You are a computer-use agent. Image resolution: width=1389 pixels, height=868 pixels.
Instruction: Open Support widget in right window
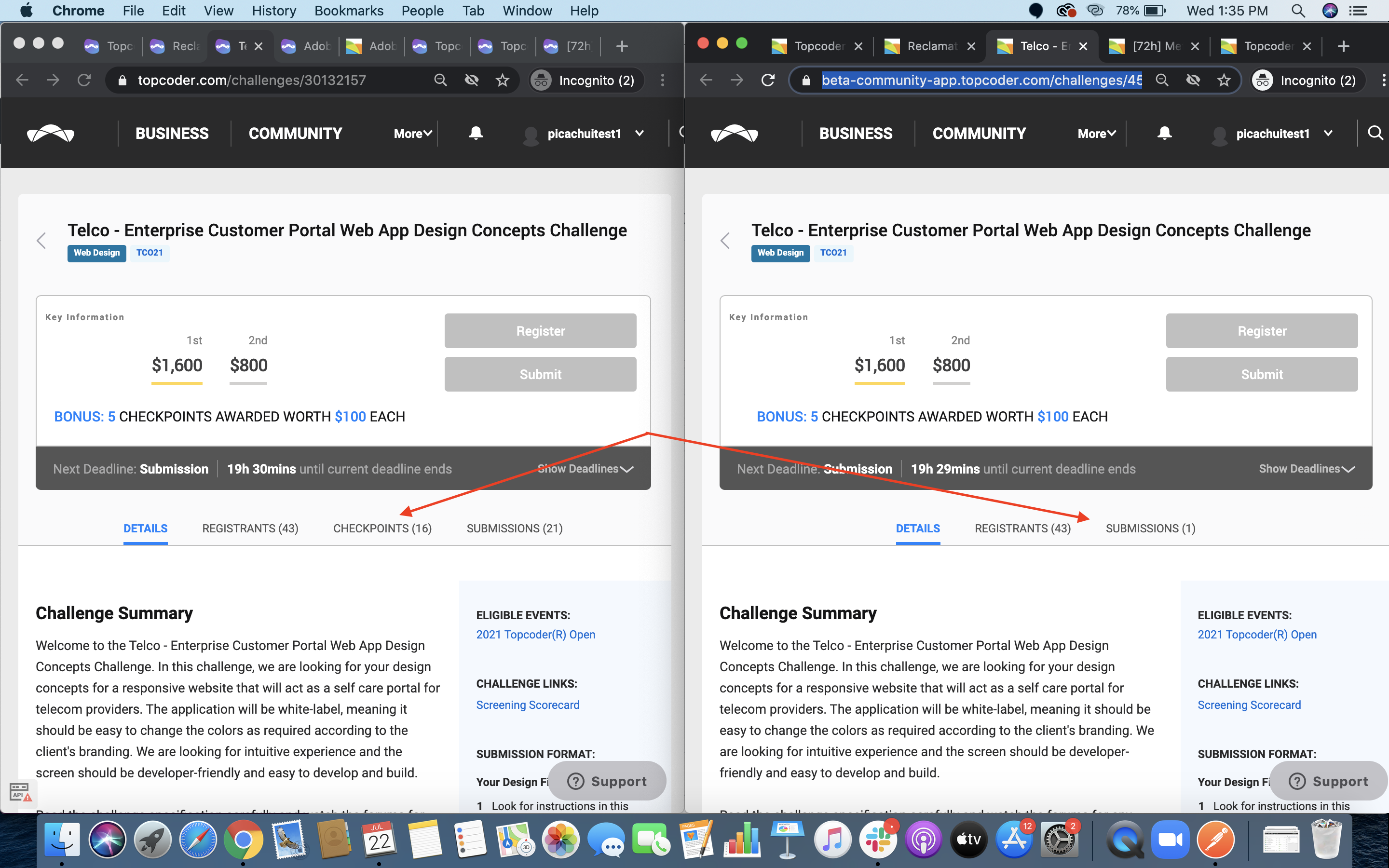[1328, 781]
